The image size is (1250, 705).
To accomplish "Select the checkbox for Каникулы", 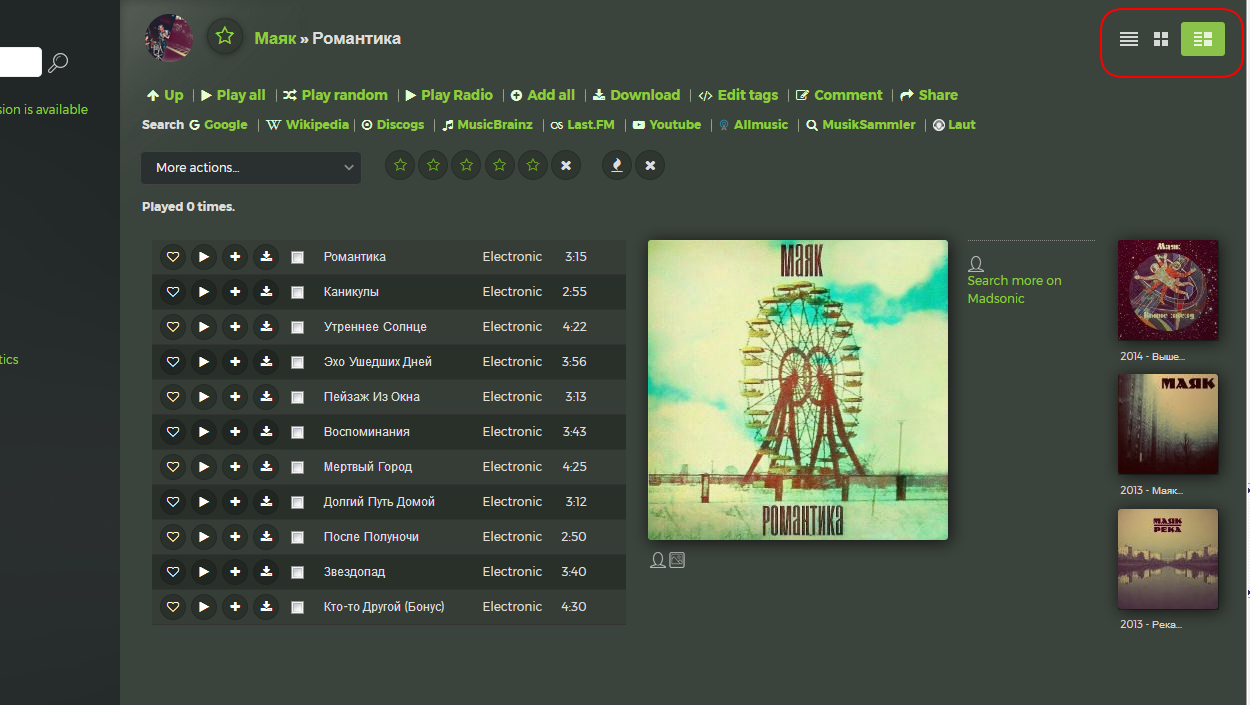I will coord(297,292).
